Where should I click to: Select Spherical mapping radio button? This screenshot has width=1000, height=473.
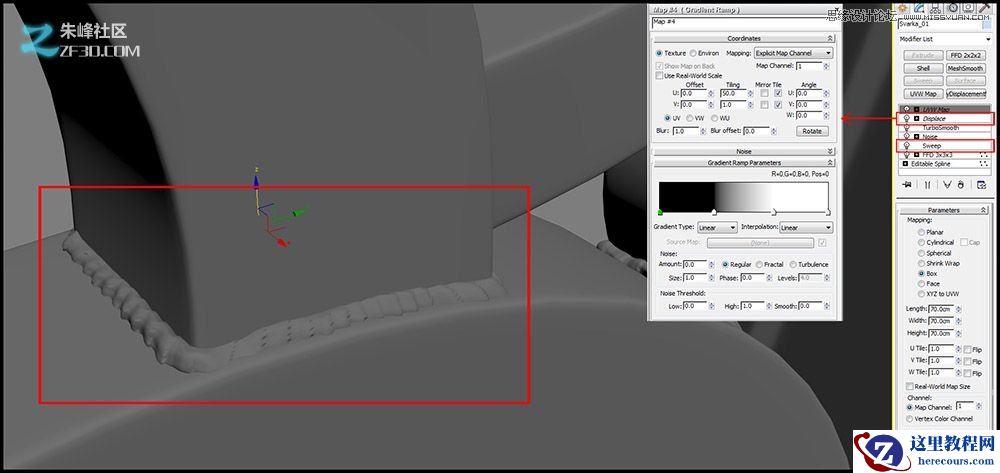(921, 253)
